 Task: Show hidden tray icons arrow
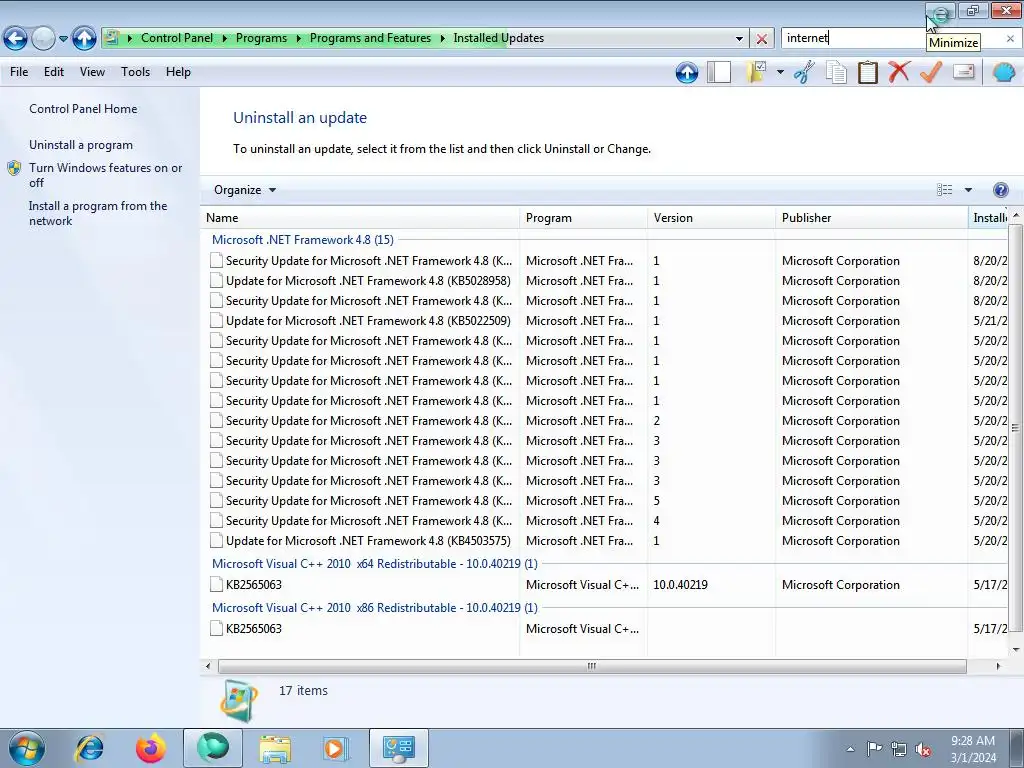coord(850,749)
